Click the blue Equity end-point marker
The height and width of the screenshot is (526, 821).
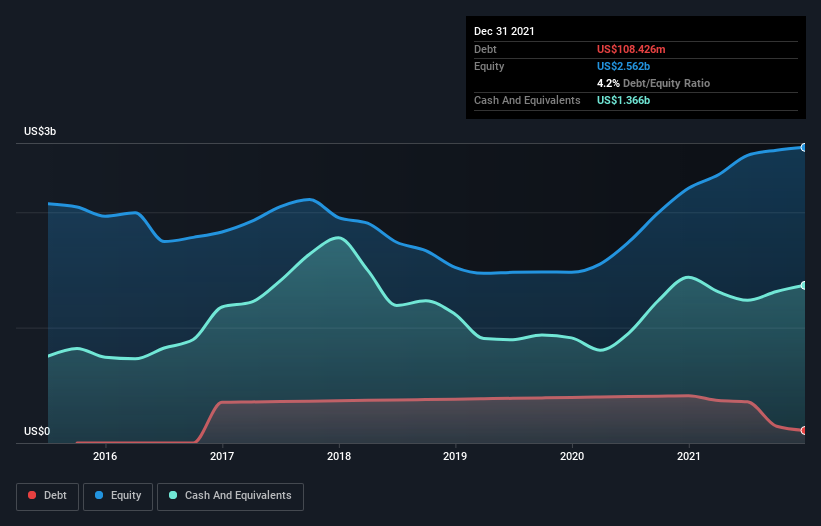point(804,148)
